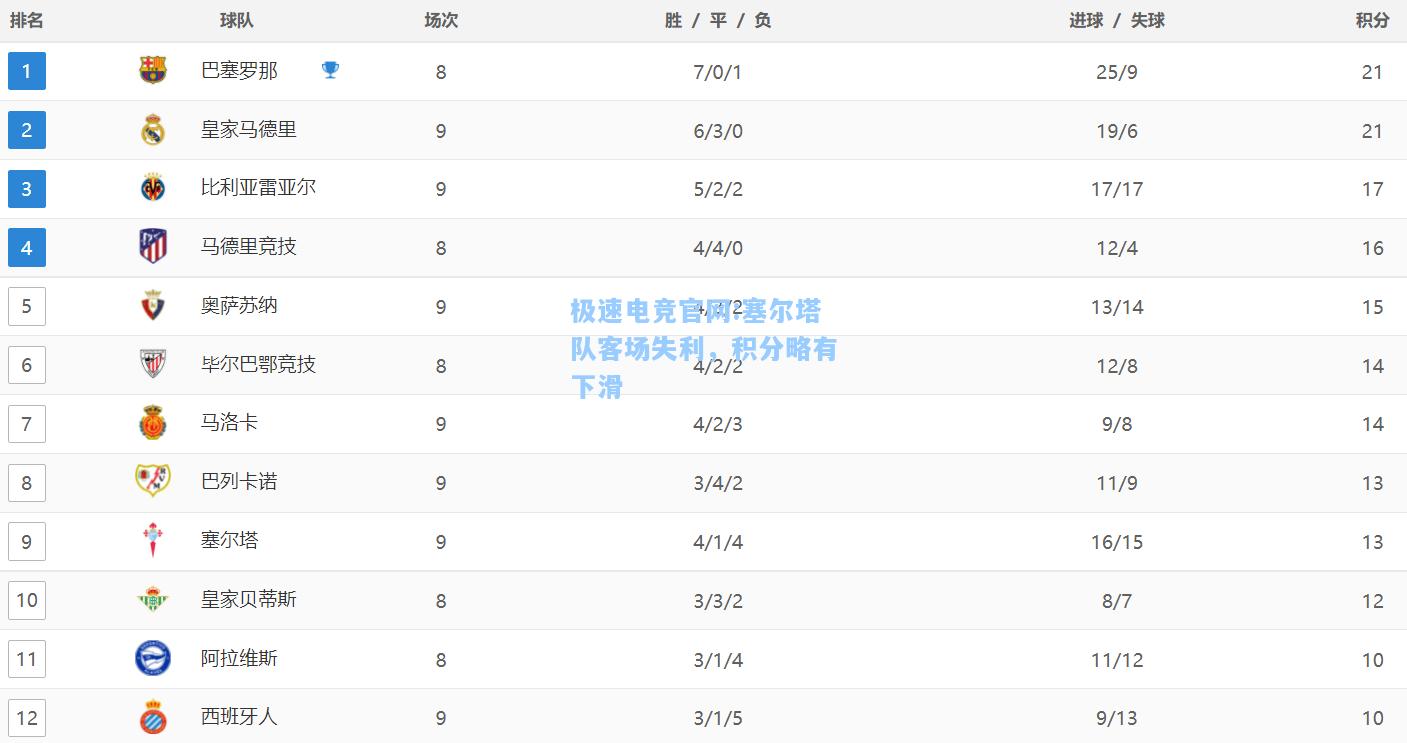Click rank box number 12
The height and width of the screenshot is (743, 1407).
coord(27,718)
